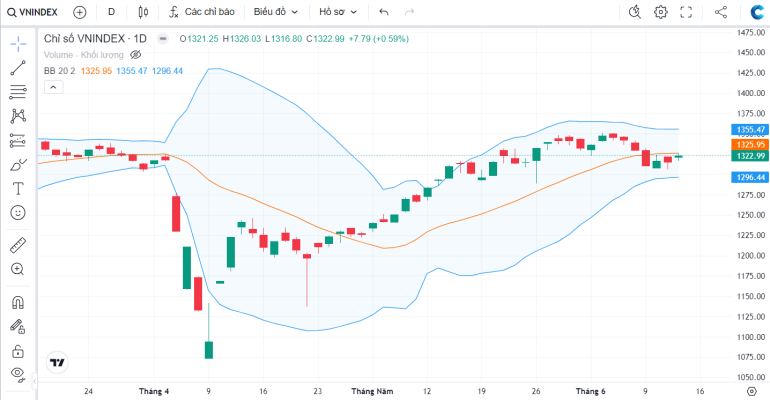The width and height of the screenshot is (770, 400).
Task: Toggle Volume indicator visibility eye icon
Action: pos(136,55)
